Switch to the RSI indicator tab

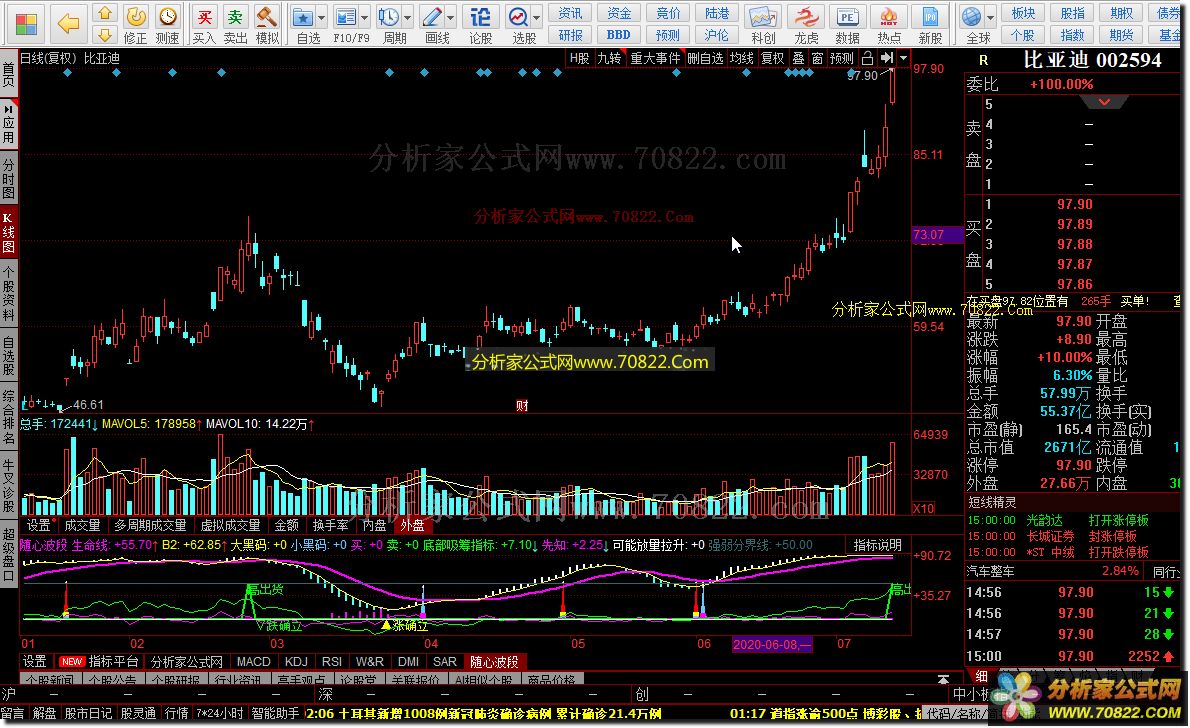[332, 662]
